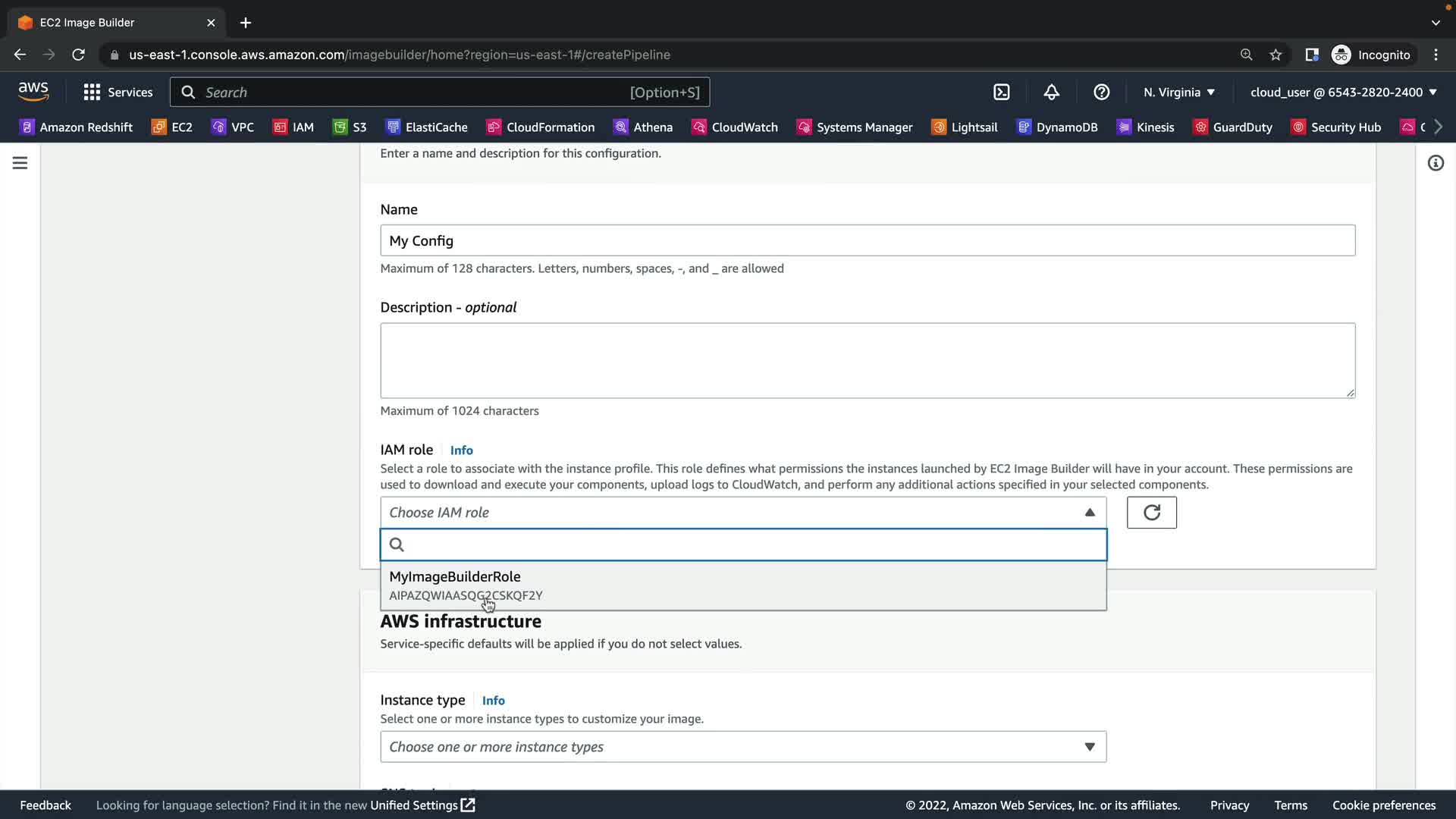Image resolution: width=1456 pixels, height=819 pixels.
Task: Open the info panel icon at right
Action: tap(1435, 163)
